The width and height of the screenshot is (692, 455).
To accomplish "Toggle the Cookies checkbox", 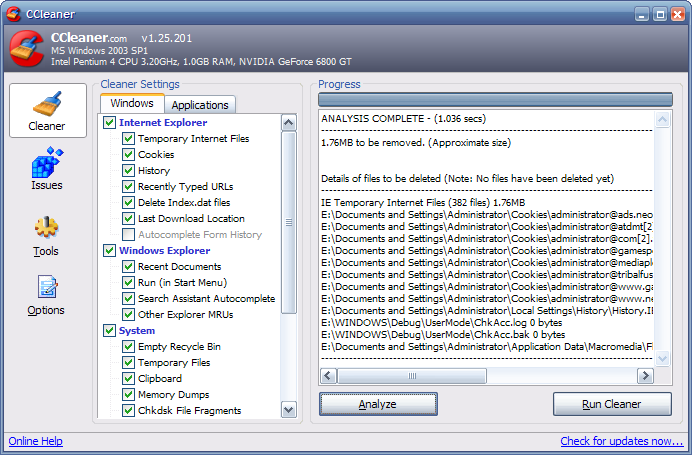I will (x=128, y=154).
